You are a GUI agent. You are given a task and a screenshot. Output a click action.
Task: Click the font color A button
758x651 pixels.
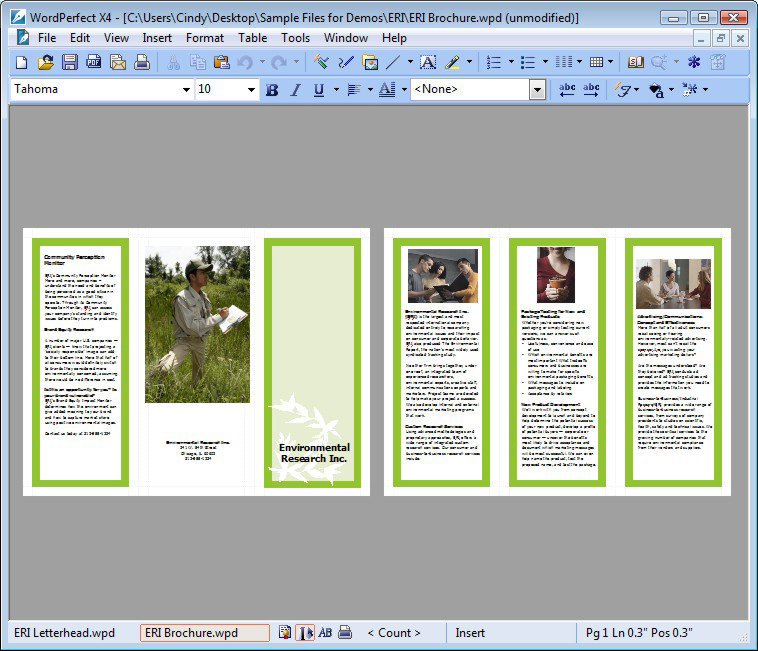[386, 90]
